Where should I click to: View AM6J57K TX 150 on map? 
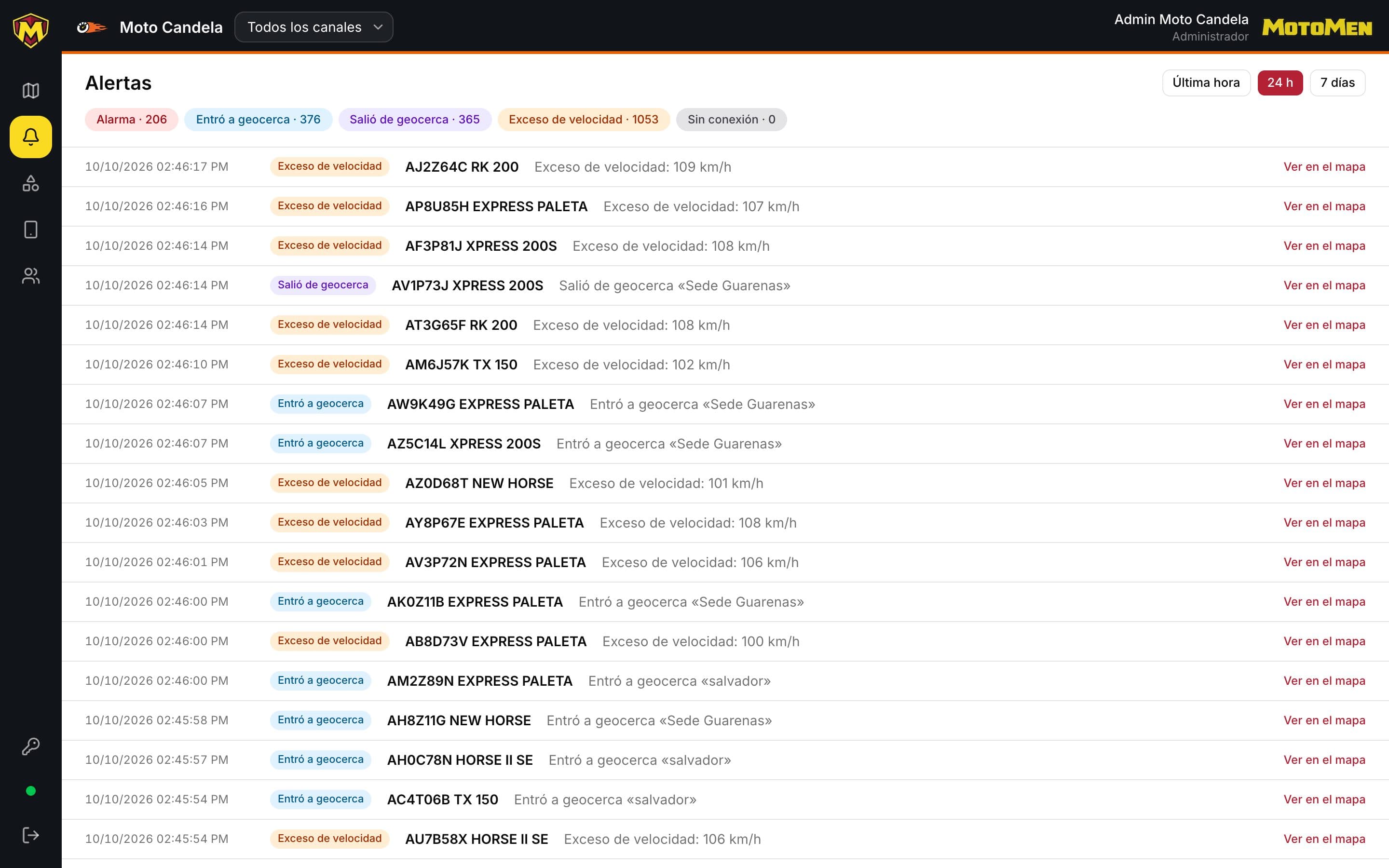[x=1324, y=365]
